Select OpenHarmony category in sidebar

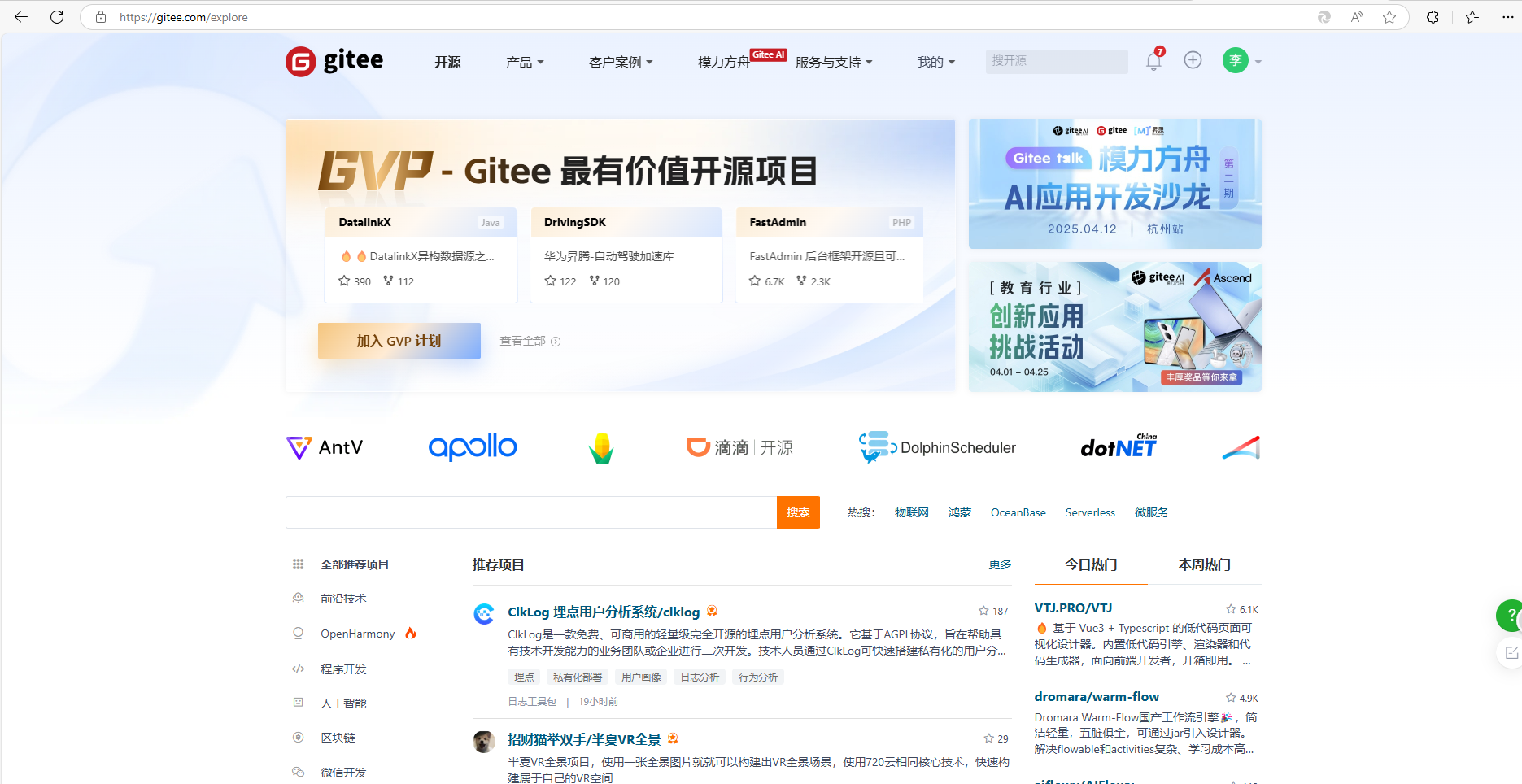tap(357, 634)
